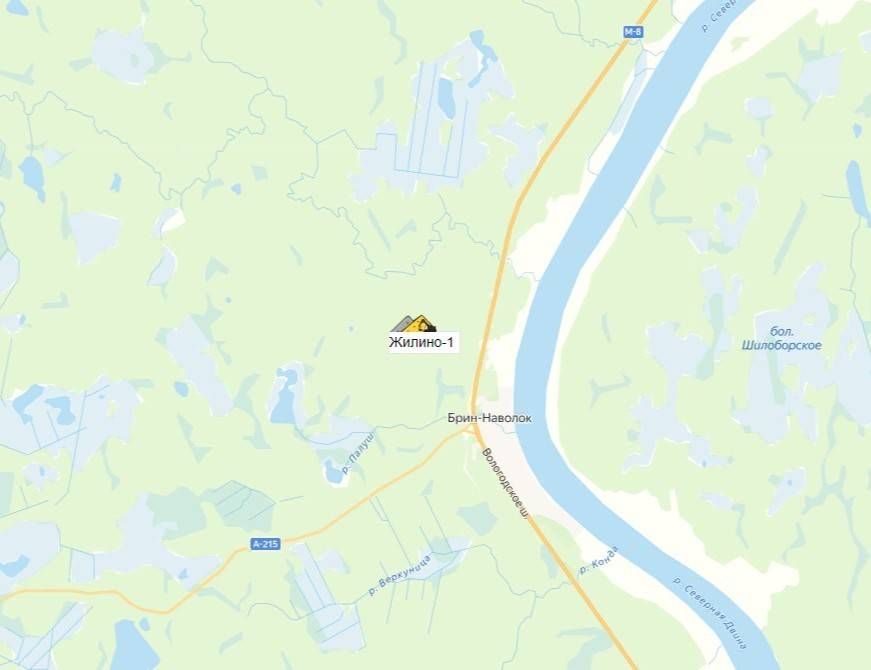
Task: Click the р. Веркуница river label
Action: point(400,575)
